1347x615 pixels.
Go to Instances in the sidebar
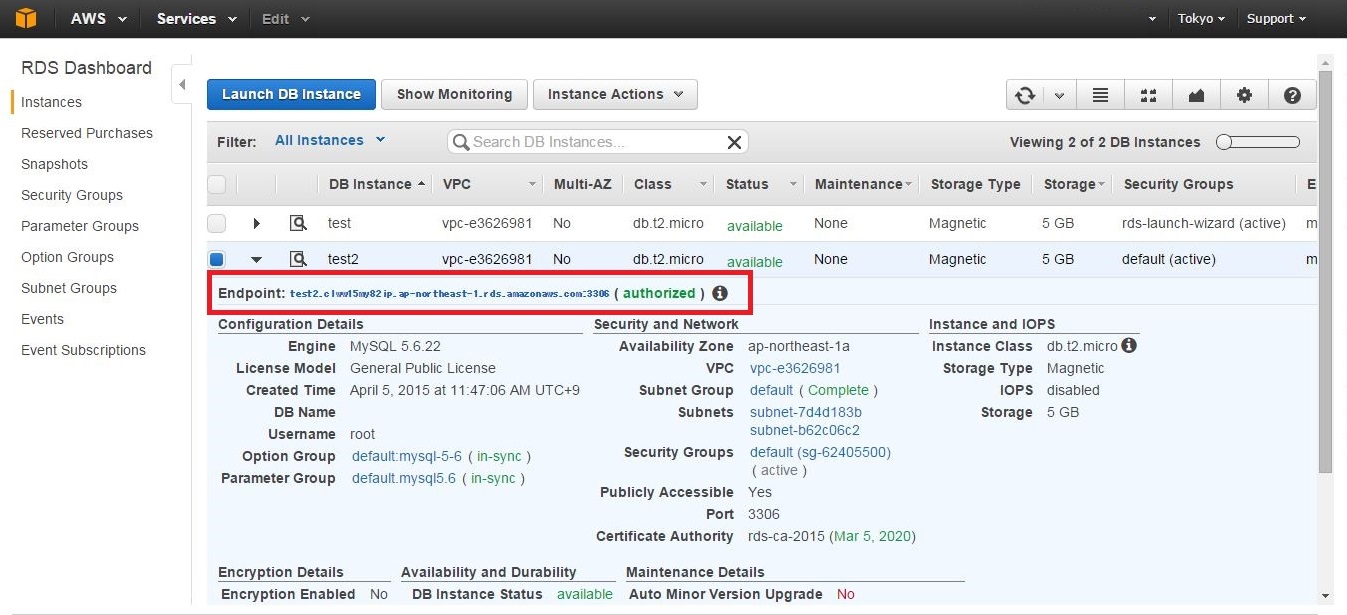[52, 102]
